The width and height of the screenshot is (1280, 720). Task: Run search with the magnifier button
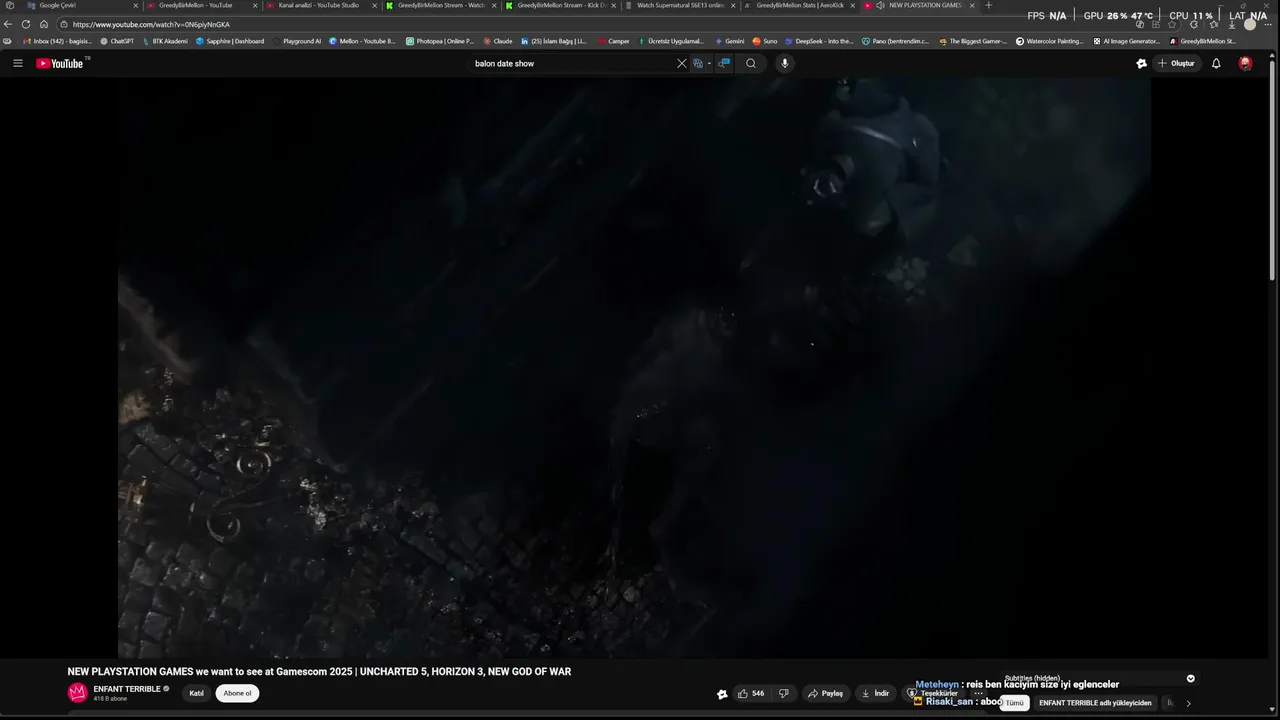click(751, 63)
